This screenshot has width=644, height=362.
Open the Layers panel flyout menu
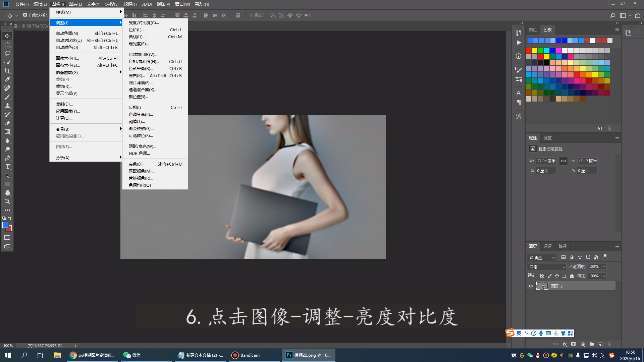click(x=617, y=246)
